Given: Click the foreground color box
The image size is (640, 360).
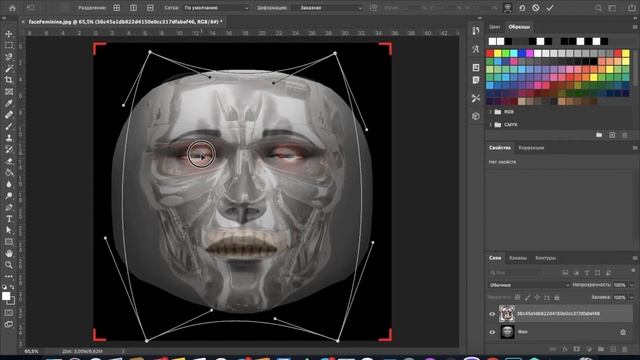Looking at the screenshot, I should [x=6, y=296].
